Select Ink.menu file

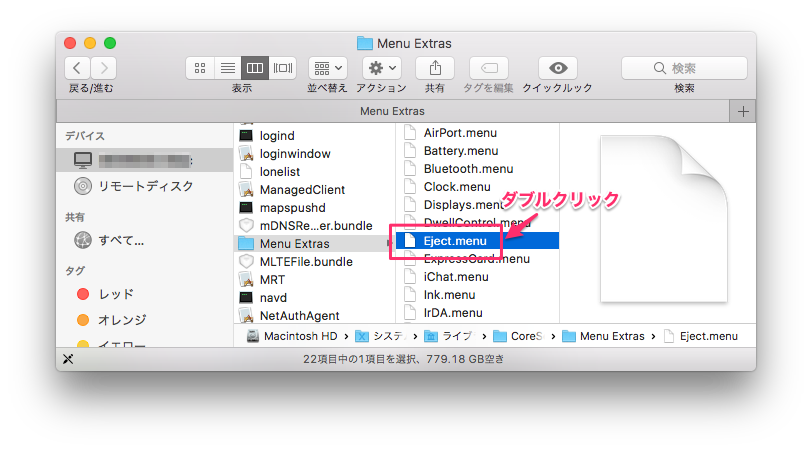[477, 295]
